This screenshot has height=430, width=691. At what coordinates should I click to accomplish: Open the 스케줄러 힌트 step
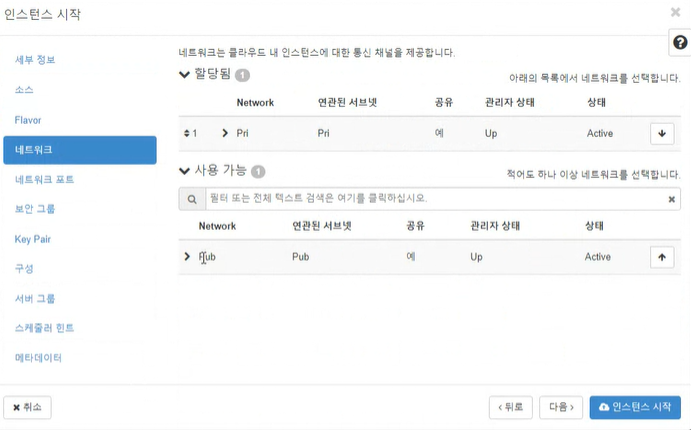45,328
